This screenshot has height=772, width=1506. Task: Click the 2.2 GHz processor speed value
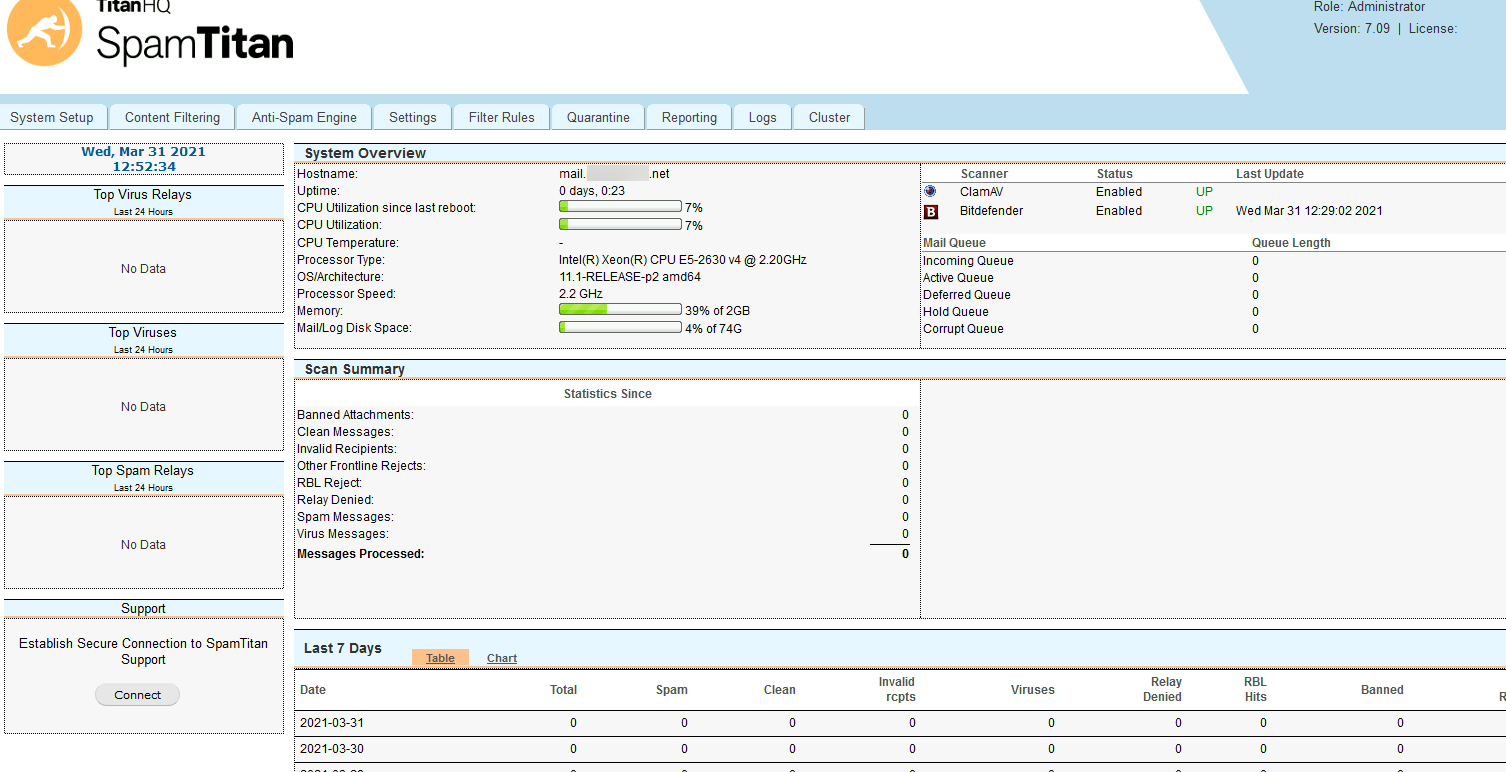[x=581, y=294]
